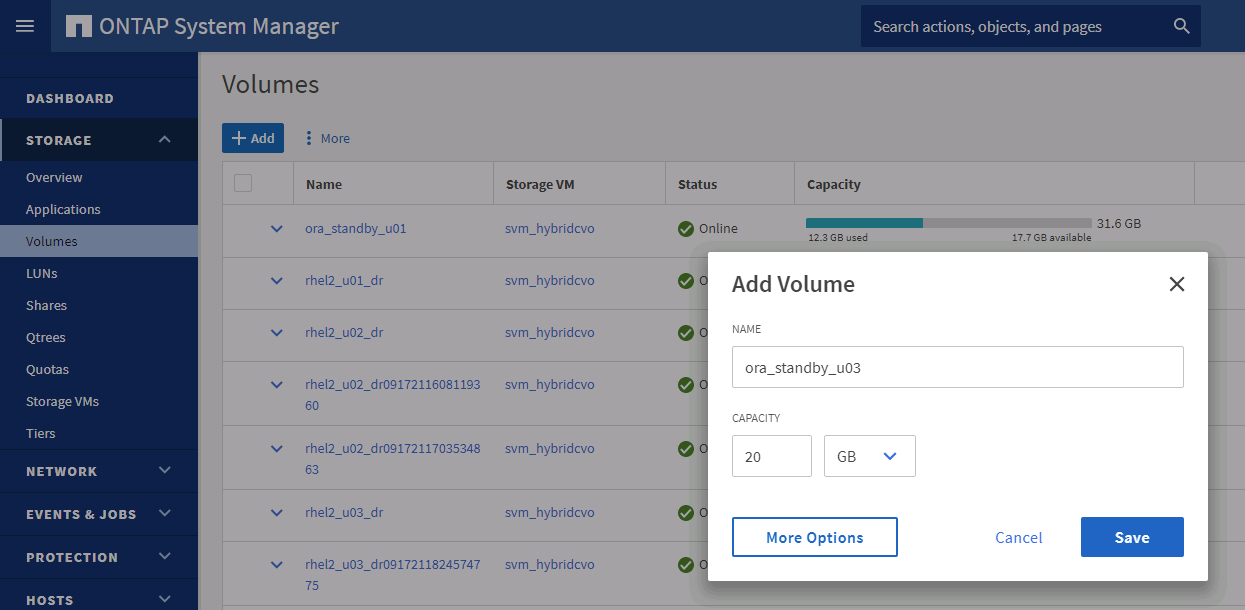Click the volume Name input field
The height and width of the screenshot is (610, 1245).
click(x=957, y=367)
